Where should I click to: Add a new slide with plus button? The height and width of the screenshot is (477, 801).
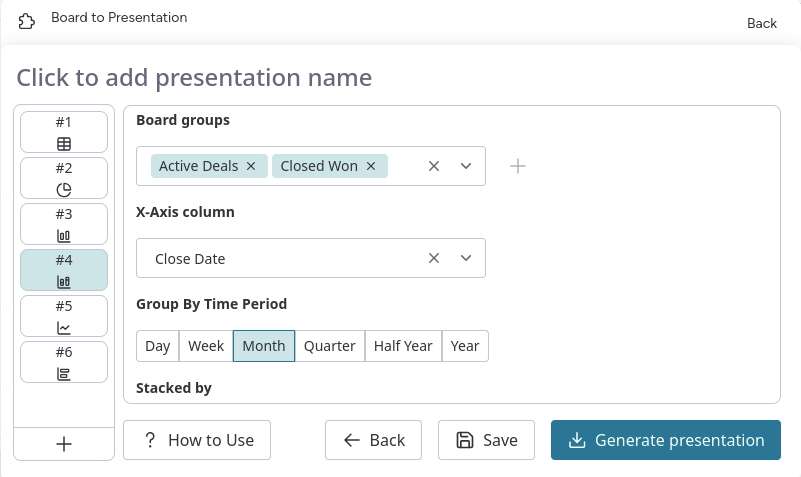click(64, 444)
